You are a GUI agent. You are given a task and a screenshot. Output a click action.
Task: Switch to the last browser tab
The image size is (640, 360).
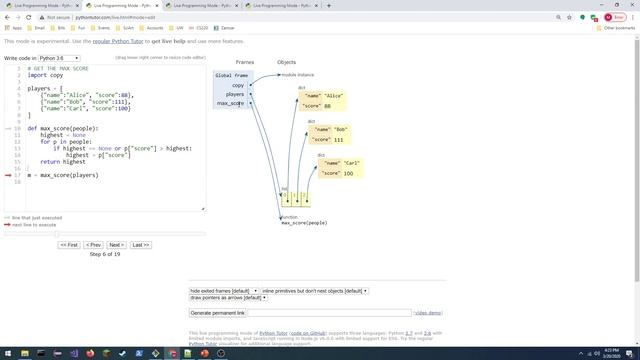[x=282, y=6]
